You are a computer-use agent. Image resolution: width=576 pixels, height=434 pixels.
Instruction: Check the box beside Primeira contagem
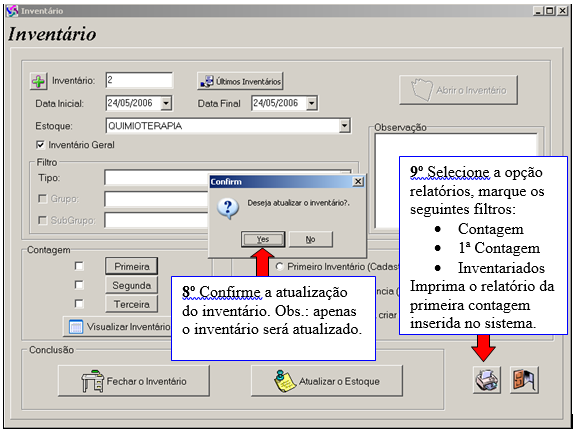point(79,266)
